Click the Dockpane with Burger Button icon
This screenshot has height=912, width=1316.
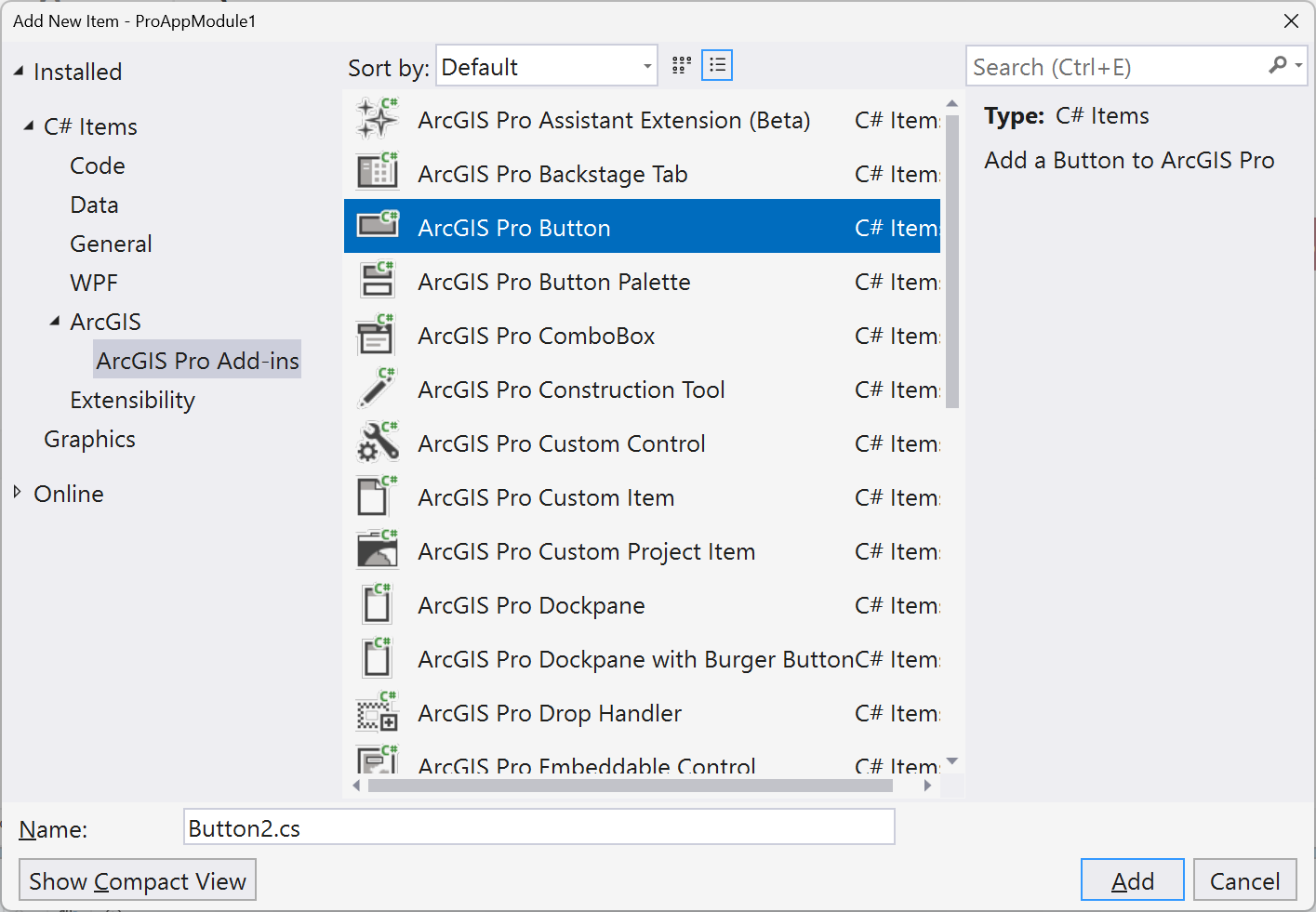[x=378, y=657]
